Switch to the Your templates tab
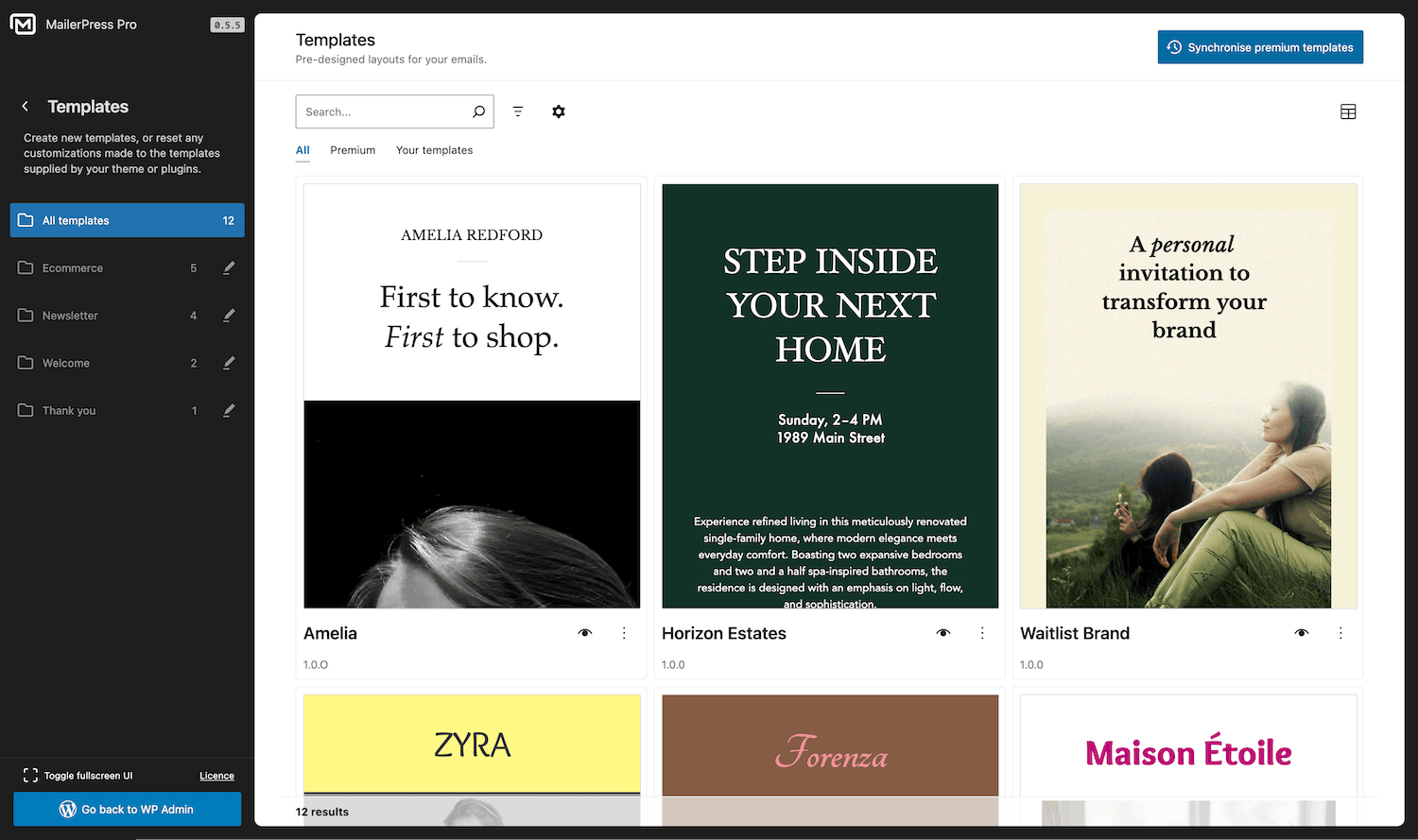Screen dimensions: 1418x840 coord(434,149)
